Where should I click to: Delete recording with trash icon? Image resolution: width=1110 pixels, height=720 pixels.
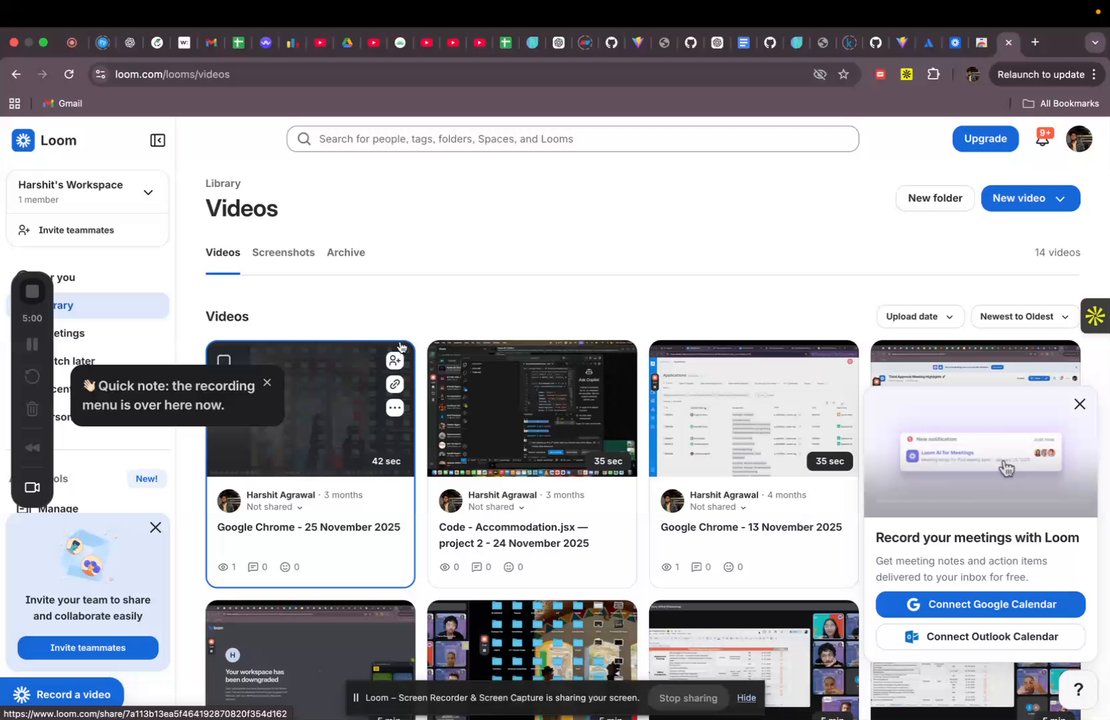click(32, 408)
